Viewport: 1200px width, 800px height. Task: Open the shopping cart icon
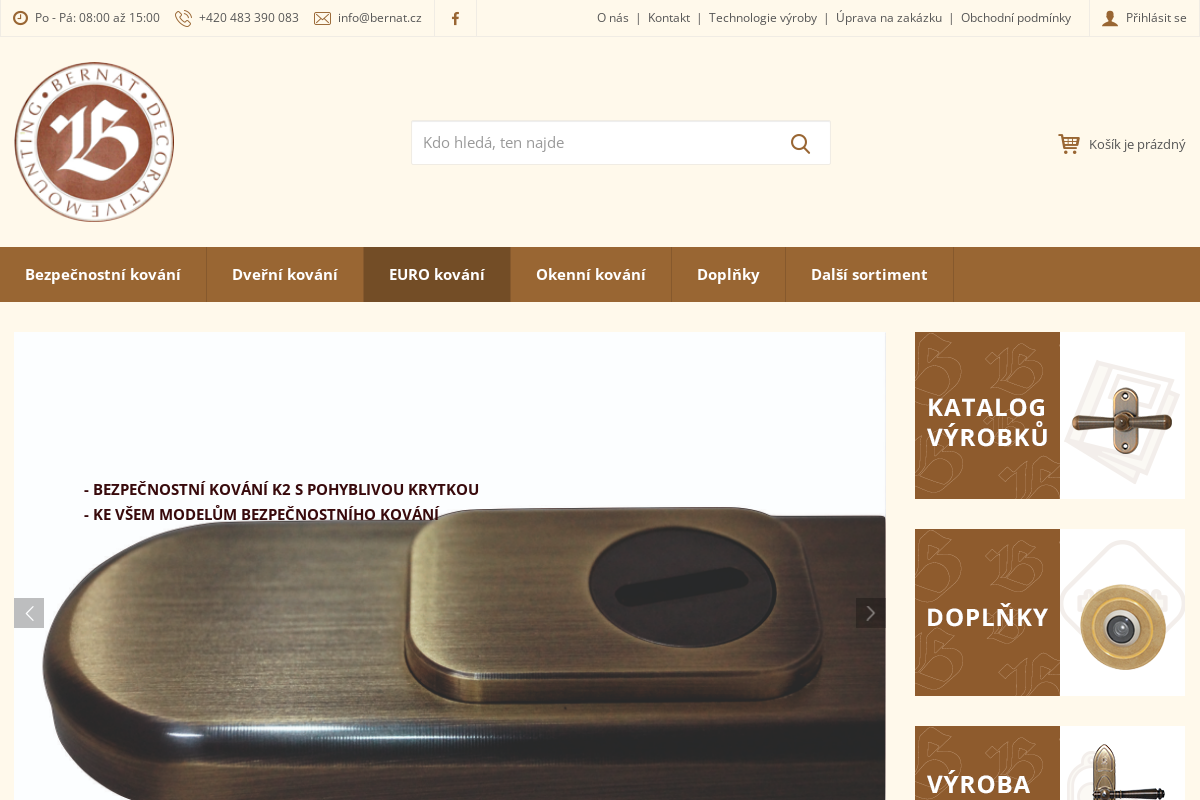click(1069, 144)
